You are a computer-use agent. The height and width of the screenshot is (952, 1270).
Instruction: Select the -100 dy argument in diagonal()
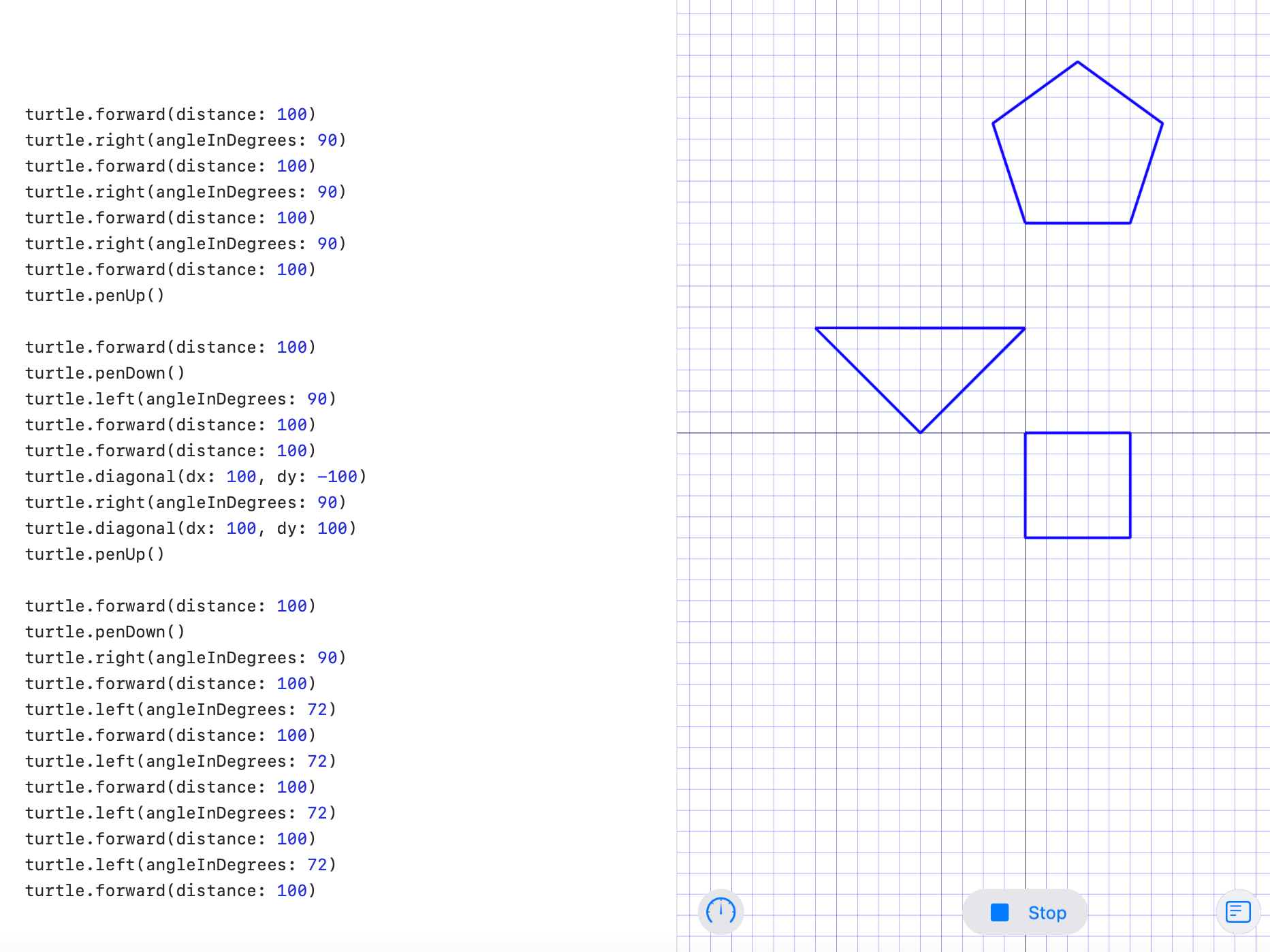[338, 477]
